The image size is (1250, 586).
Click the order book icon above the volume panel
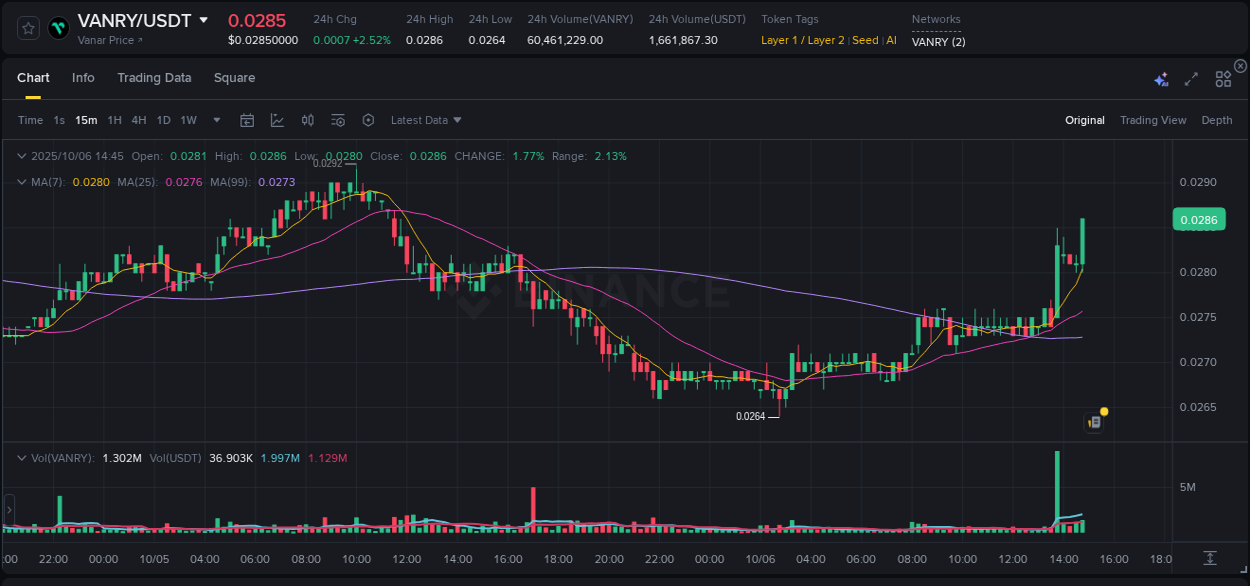click(x=1092, y=421)
